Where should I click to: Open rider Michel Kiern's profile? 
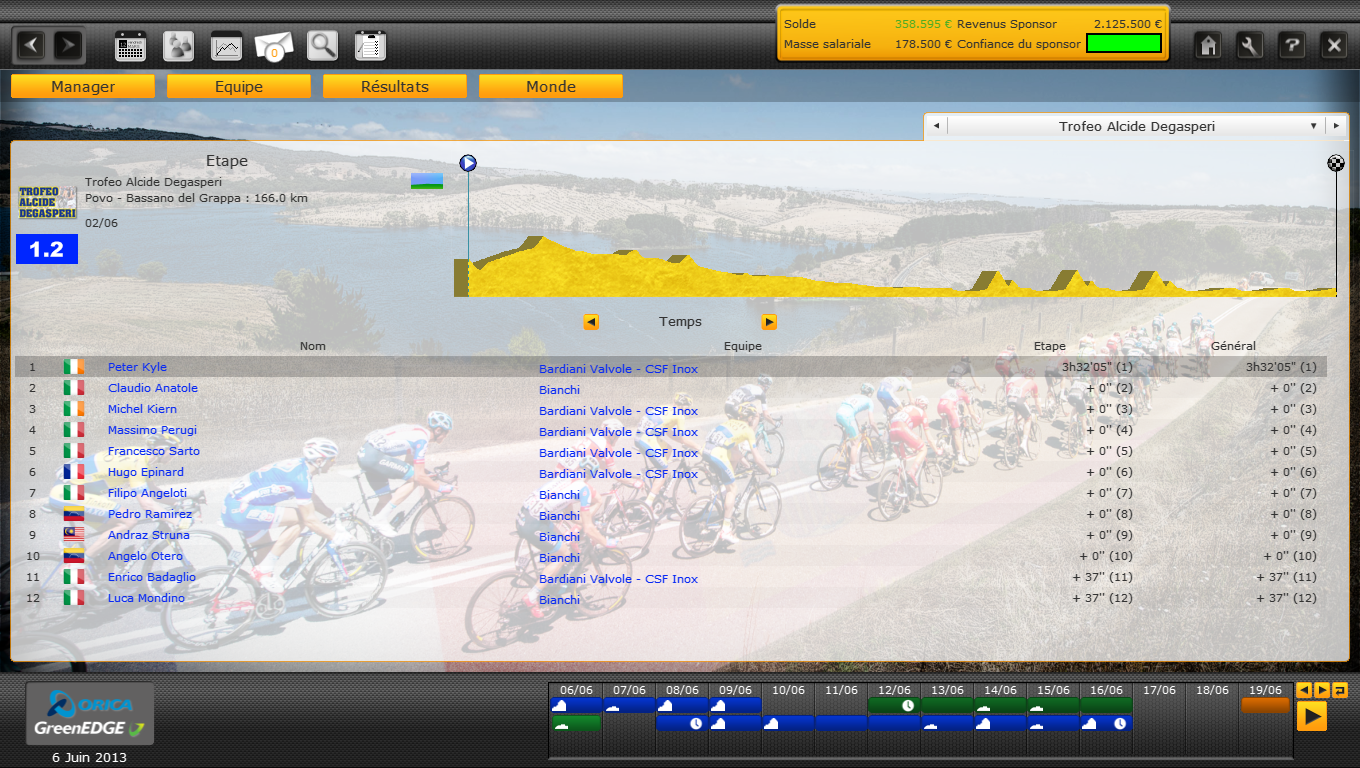142,409
